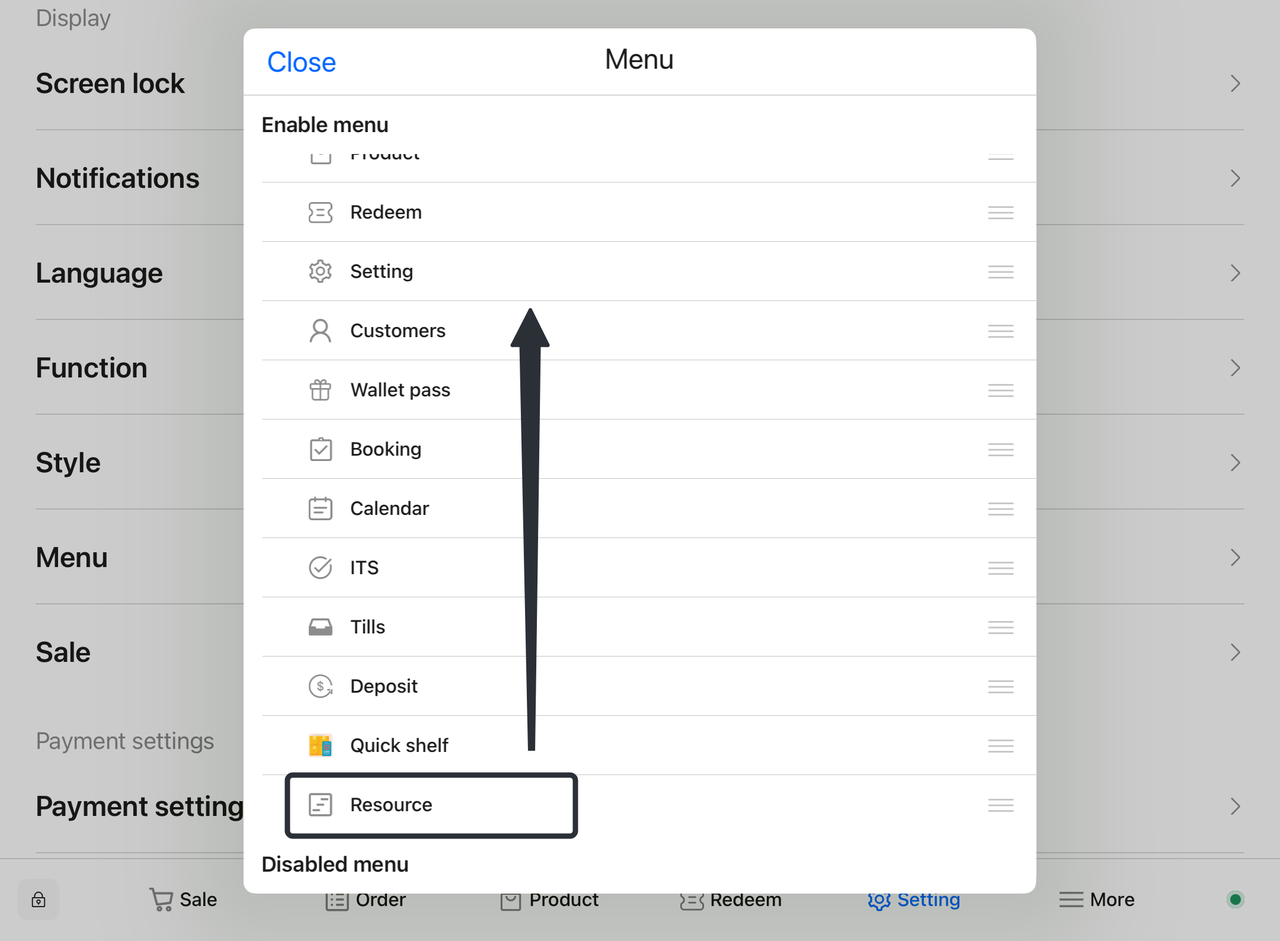Screen dimensions: 1280x941
Task: Click the ITS checkmark circle icon
Action: click(x=320, y=568)
